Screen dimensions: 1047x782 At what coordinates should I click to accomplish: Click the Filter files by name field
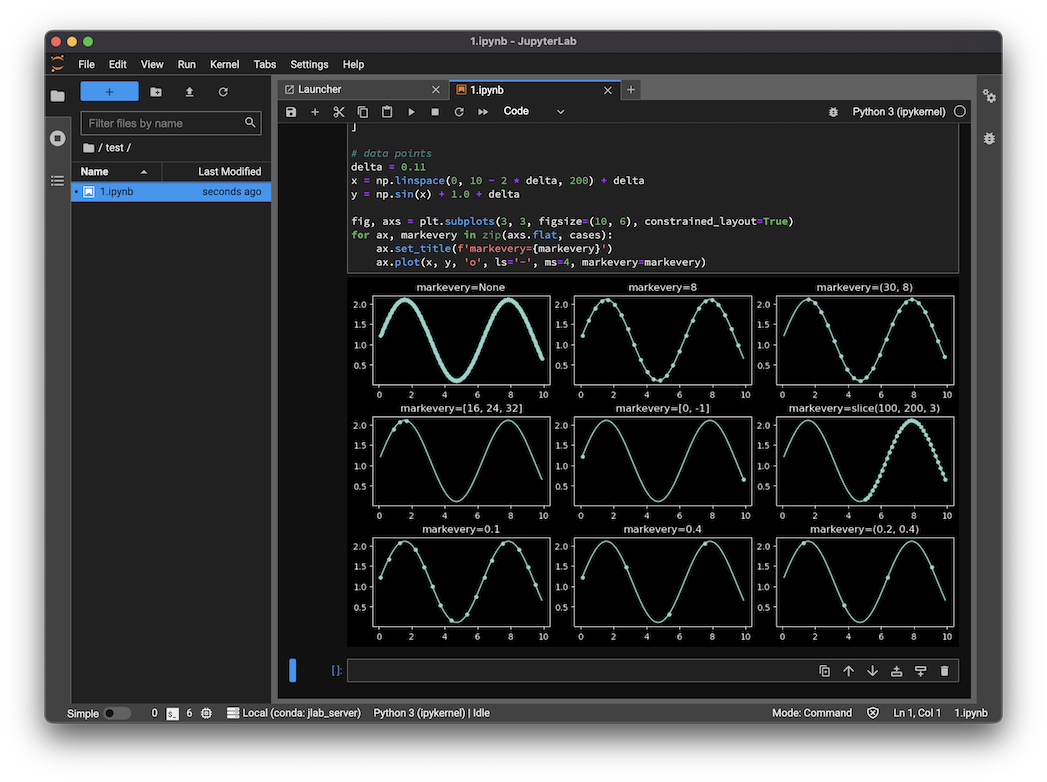(163, 123)
